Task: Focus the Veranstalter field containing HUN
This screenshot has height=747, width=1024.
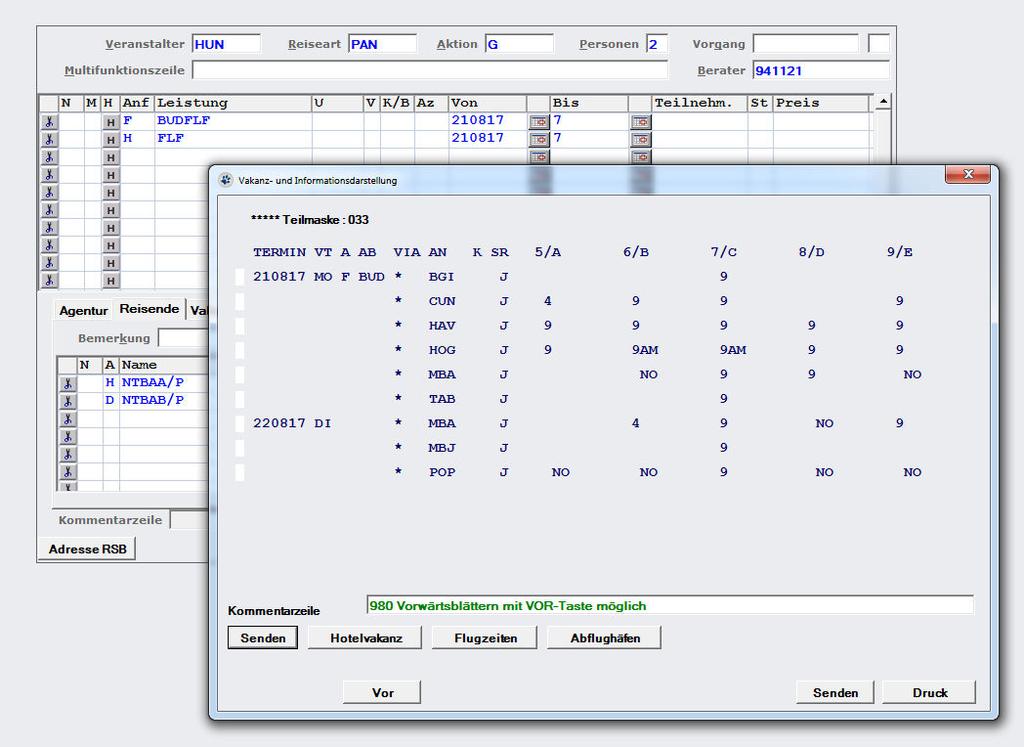Action: (226, 44)
